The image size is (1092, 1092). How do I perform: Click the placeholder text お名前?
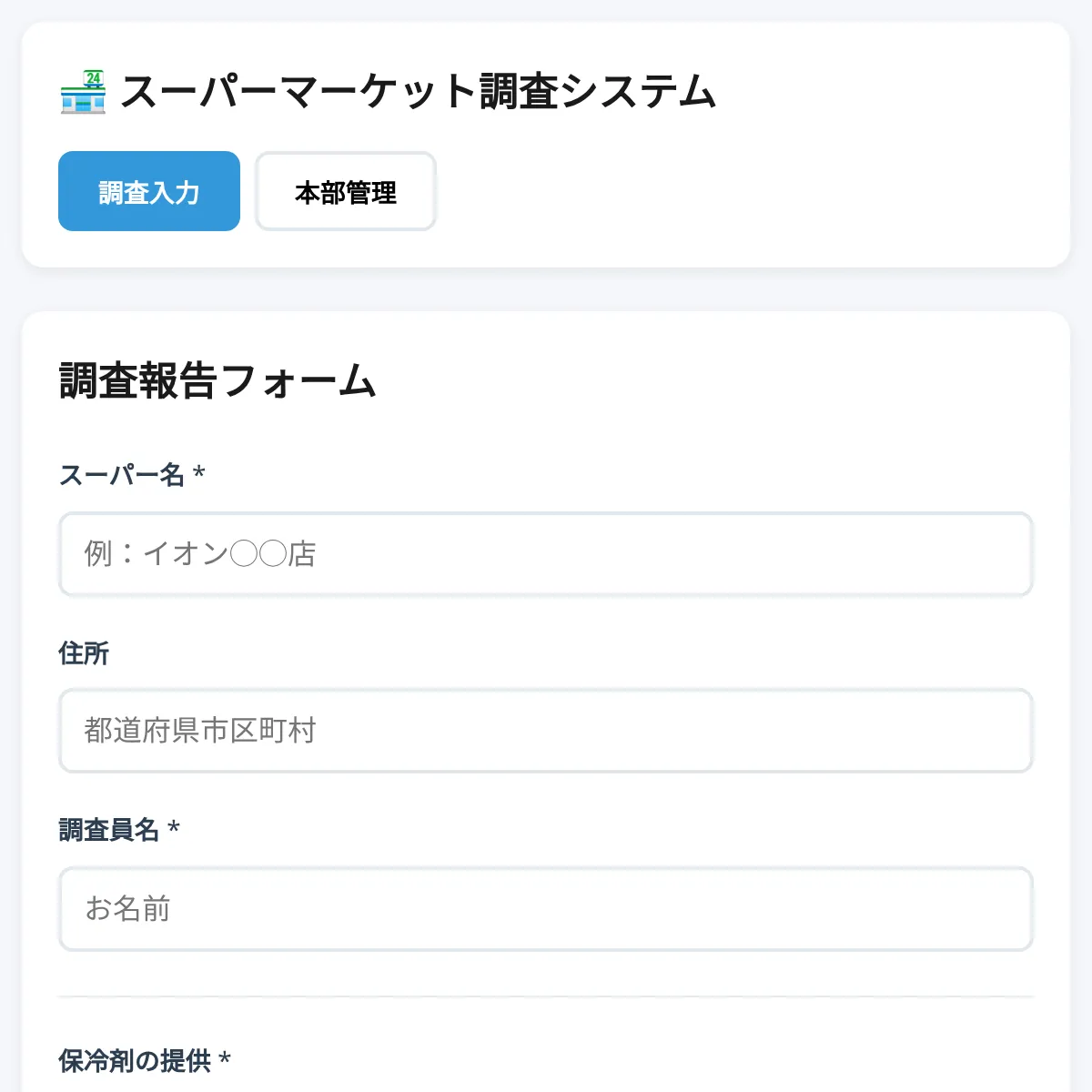coord(128,909)
